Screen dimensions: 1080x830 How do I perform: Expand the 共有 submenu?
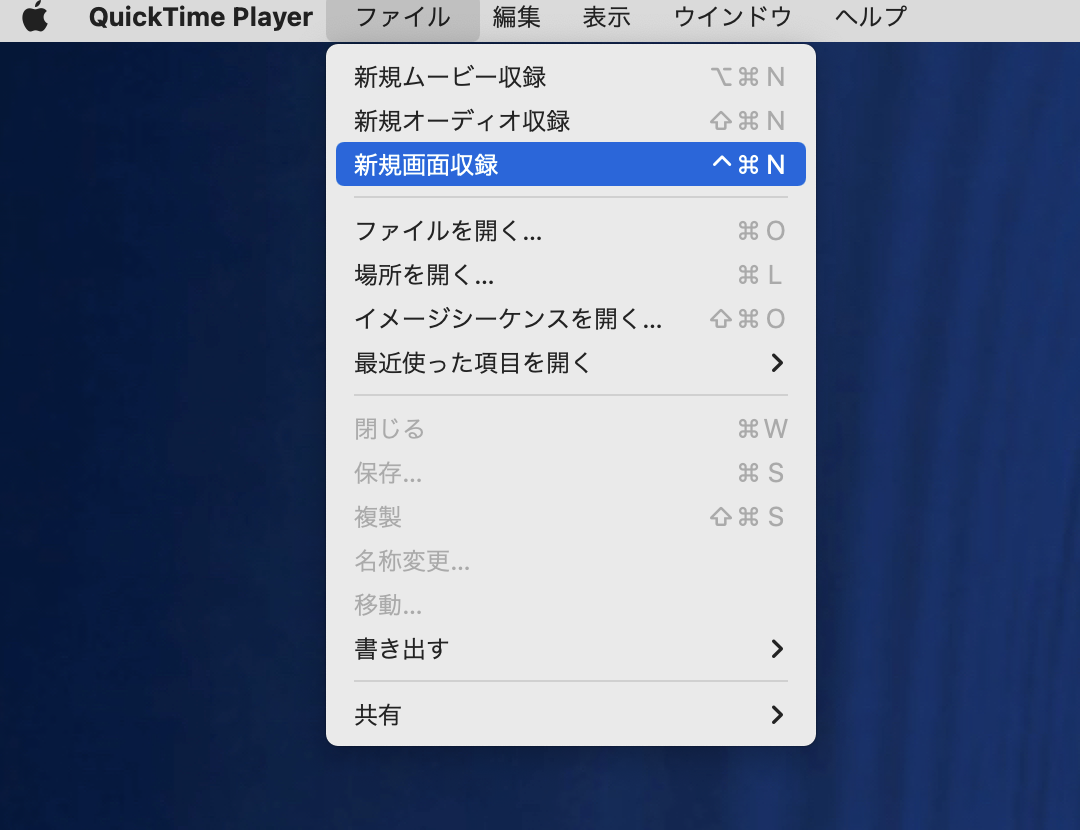(x=570, y=715)
